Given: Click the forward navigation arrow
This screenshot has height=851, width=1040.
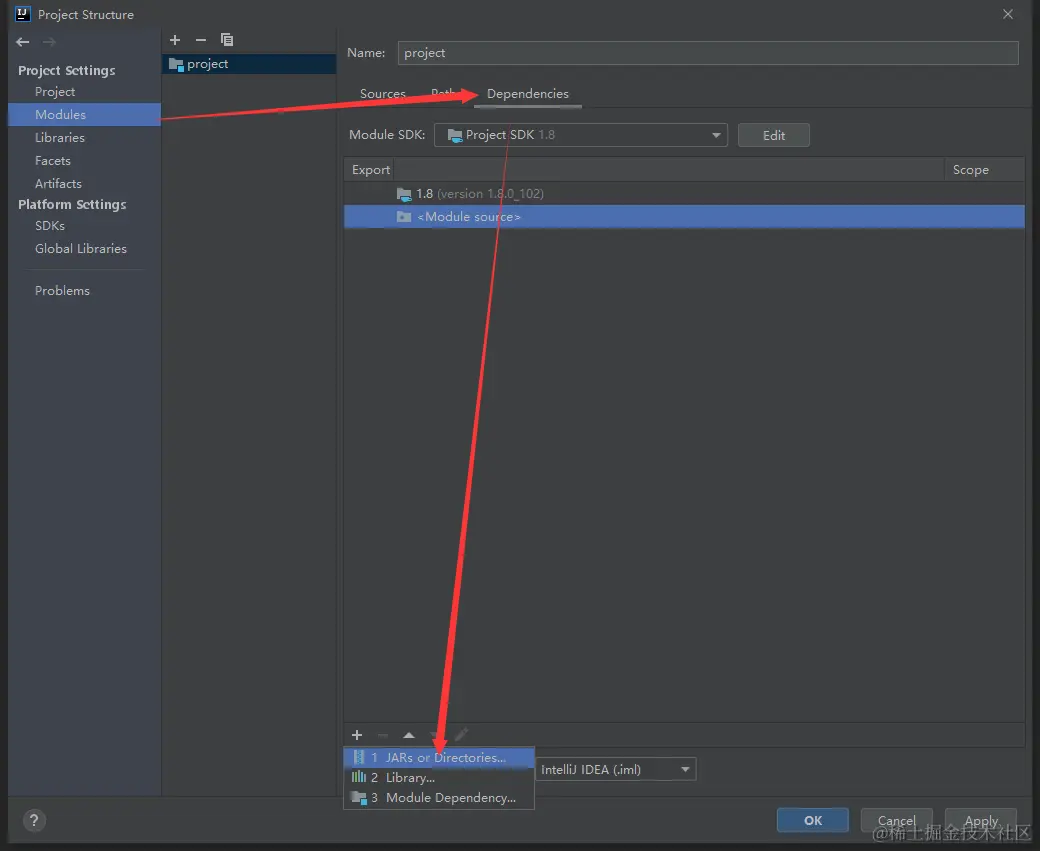Looking at the screenshot, I should (48, 42).
